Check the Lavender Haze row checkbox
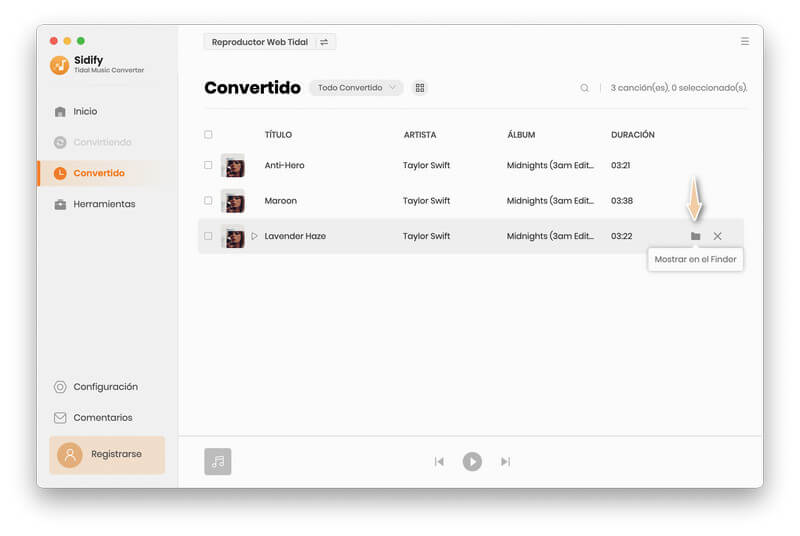Image resolution: width=800 pixels, height=536 pixels. click(208, 236)
